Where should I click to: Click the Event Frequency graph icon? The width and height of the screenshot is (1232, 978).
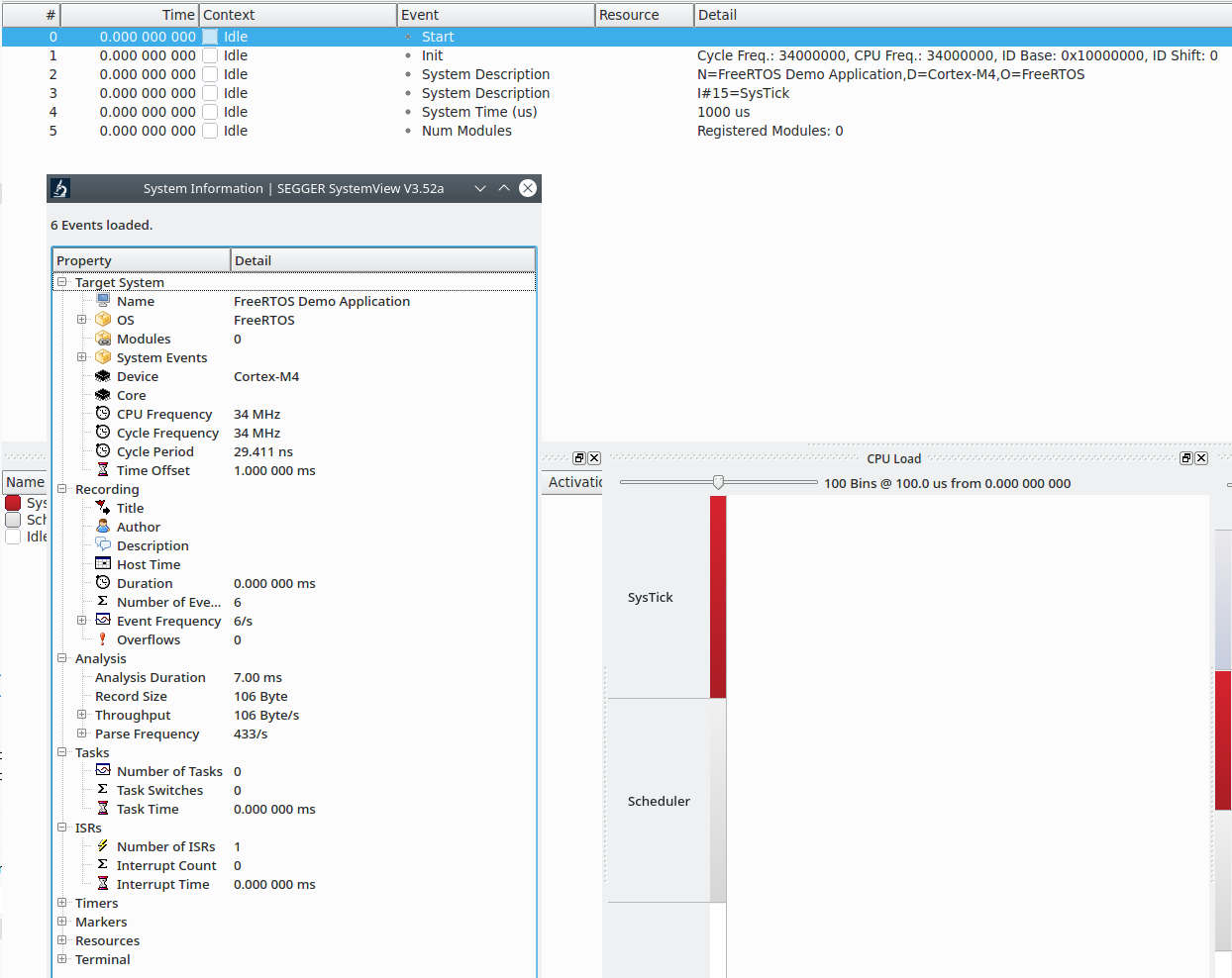tap(103, 621)
